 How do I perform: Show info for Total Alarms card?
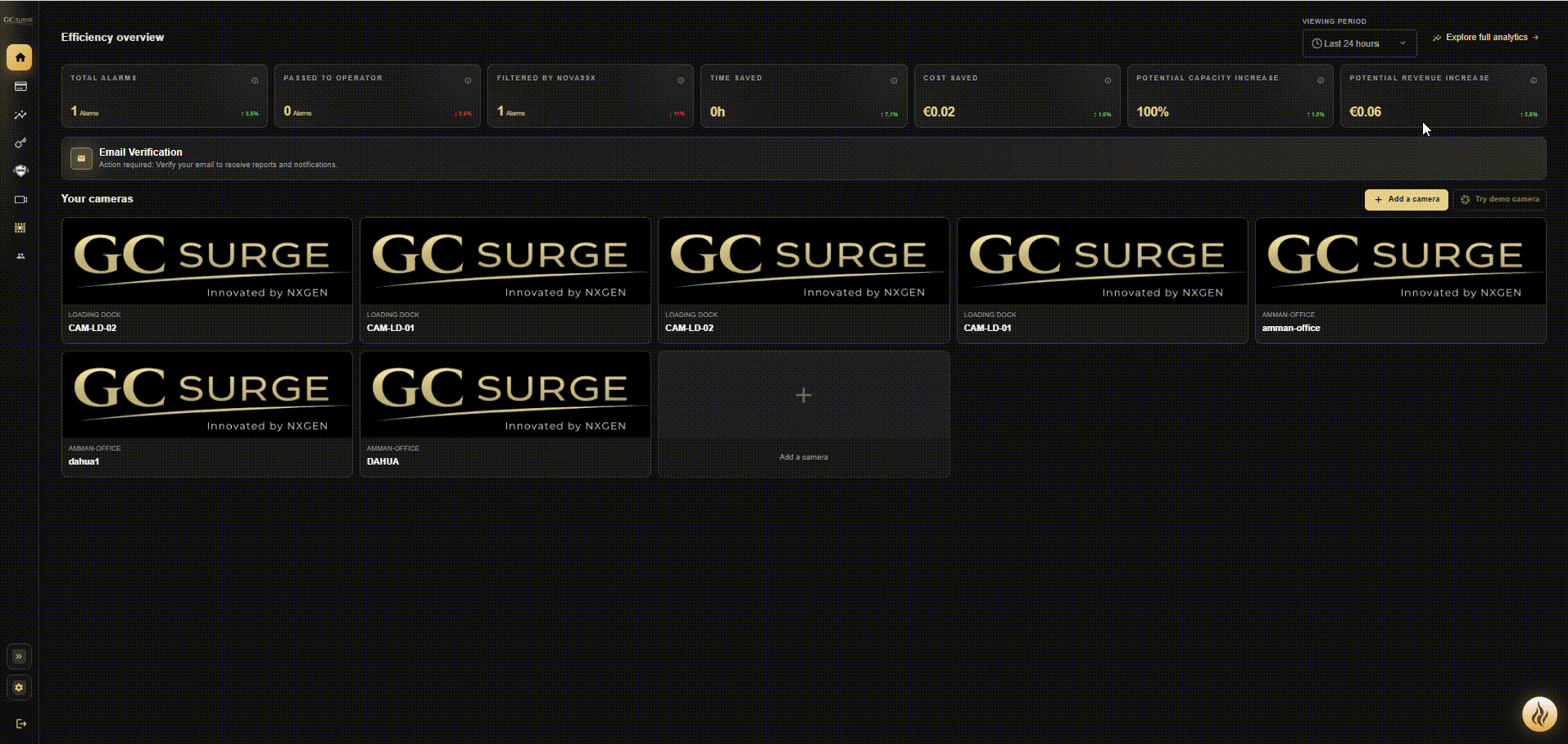(255, 80)
